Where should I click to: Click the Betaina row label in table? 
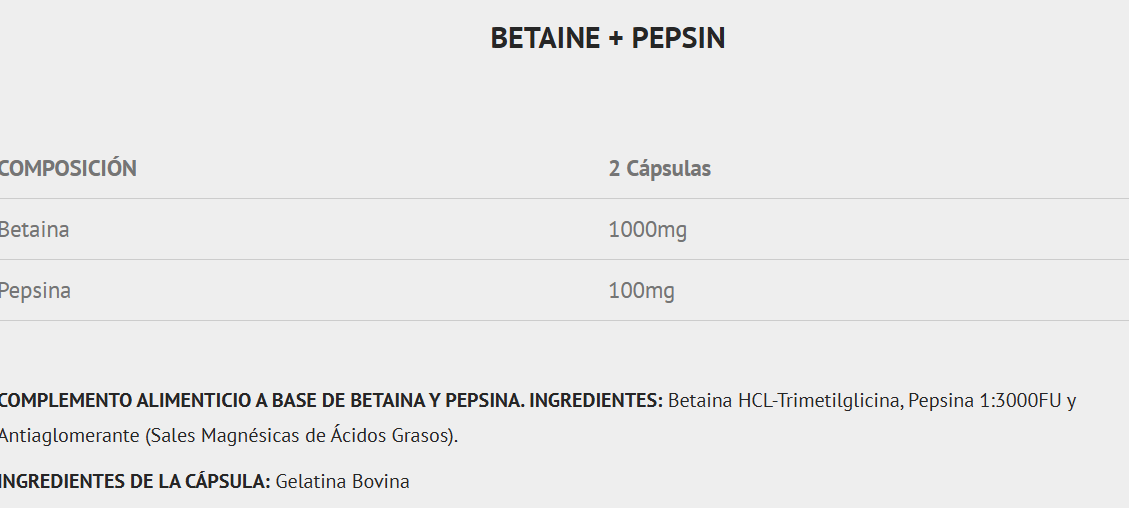[35, 230]
